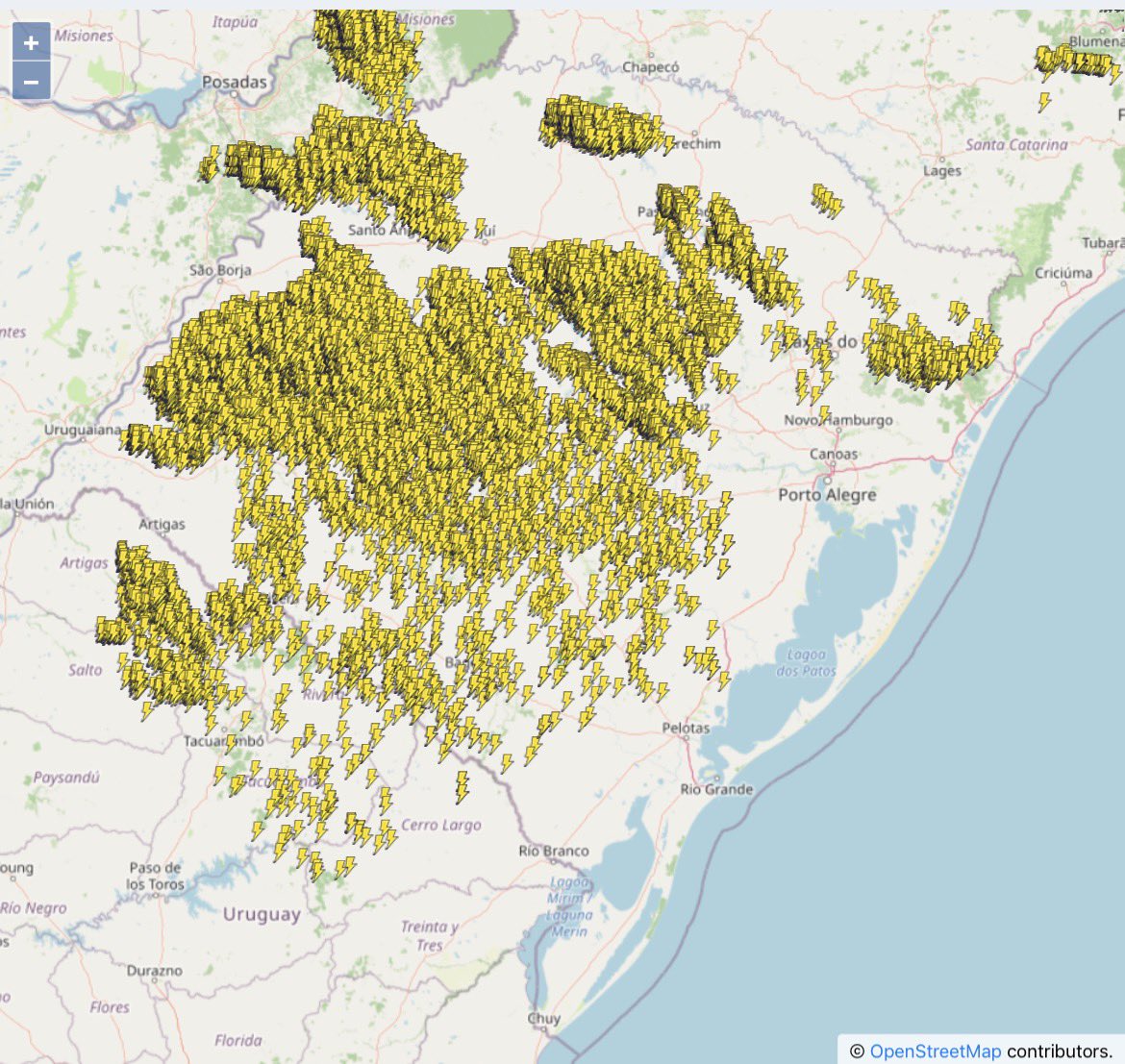
Task: Click the 'Novo Hamburgo' city label
Action: 838,420
